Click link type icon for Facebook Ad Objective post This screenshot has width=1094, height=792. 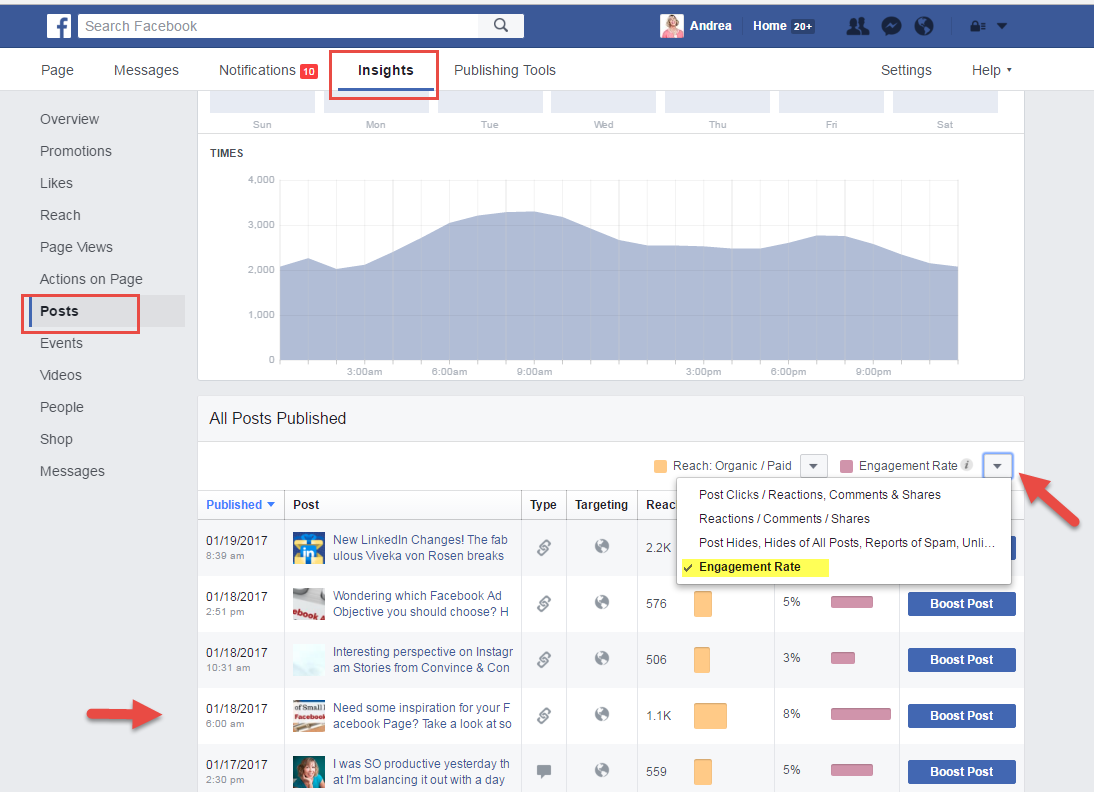click(544, 603)
